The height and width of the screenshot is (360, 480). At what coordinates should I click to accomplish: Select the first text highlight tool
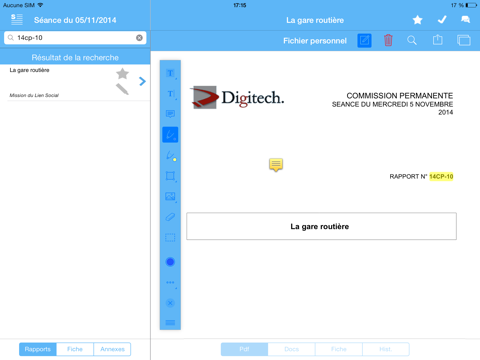point(170,73)
